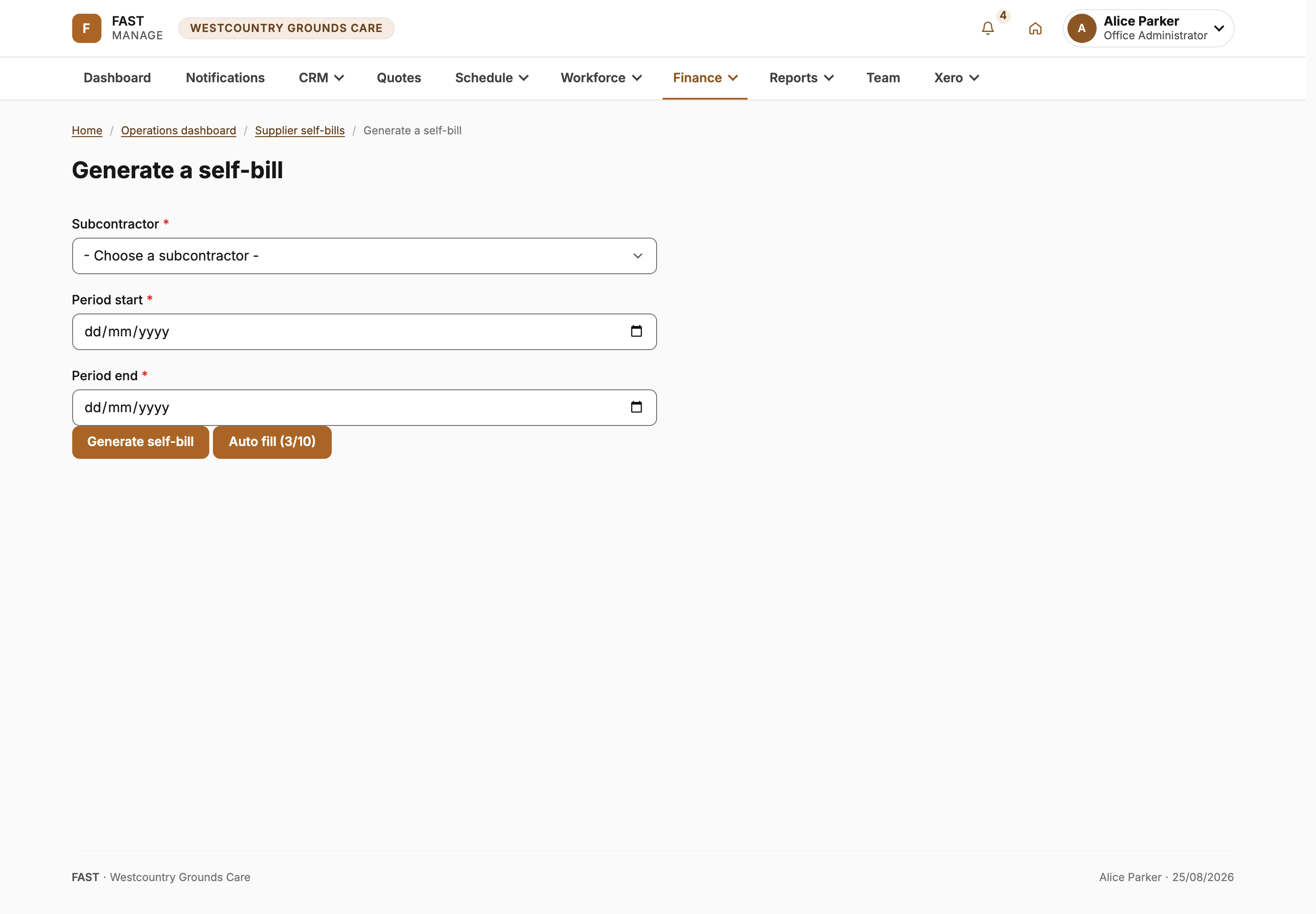Expand the Schedule menu

click(492, 78)
